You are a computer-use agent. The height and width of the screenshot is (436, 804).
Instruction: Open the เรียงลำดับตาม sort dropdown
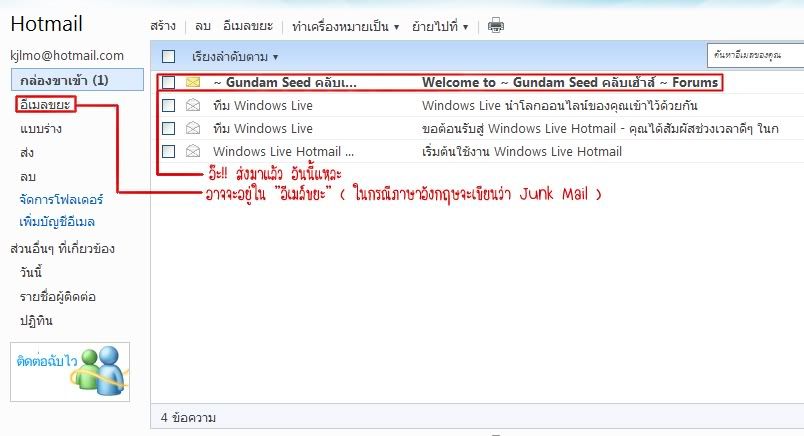pyautogui.click(x=235, y=57)
